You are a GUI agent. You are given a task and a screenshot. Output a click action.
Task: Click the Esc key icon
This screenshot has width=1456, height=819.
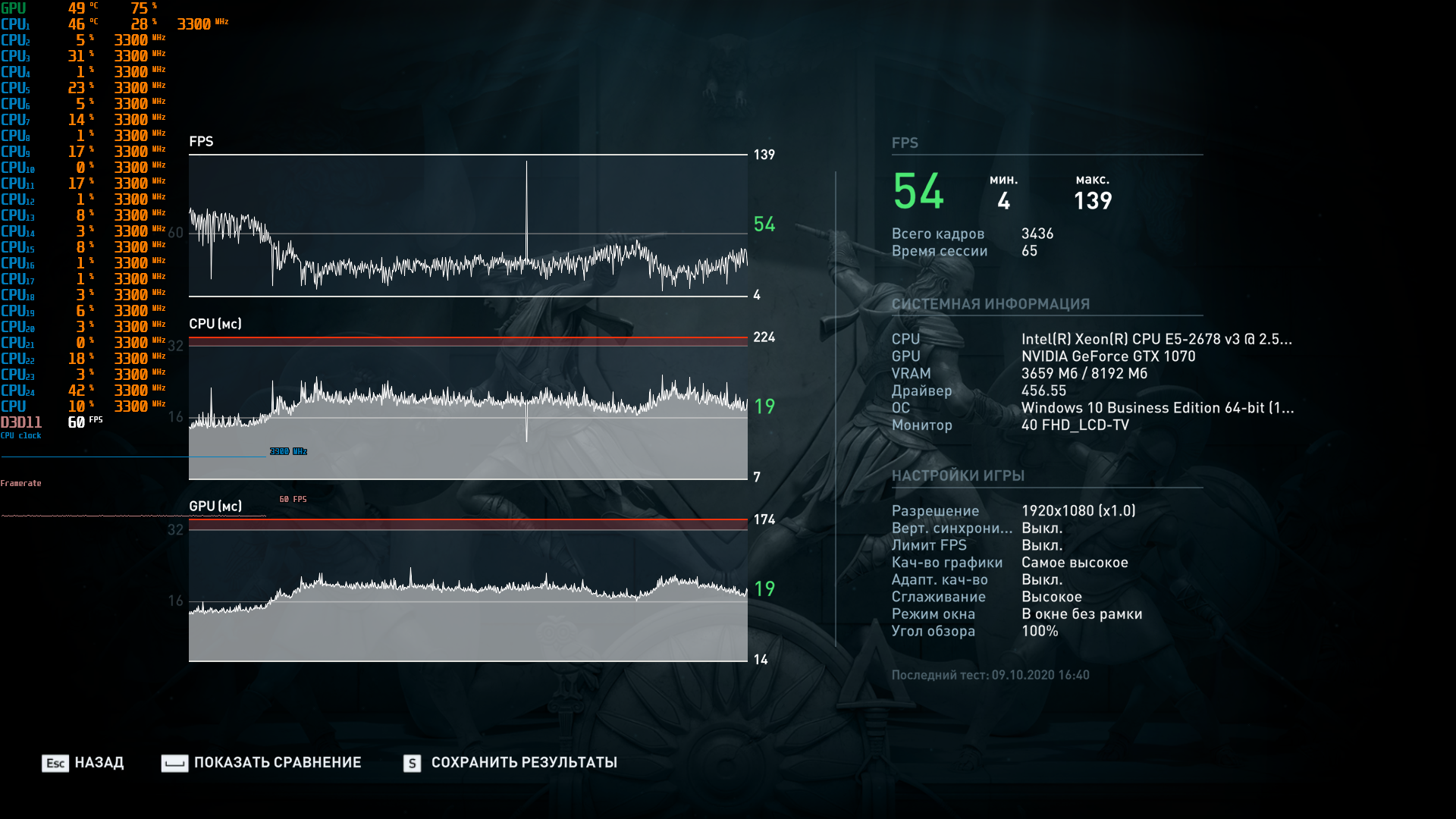pyautogui.click(x=55, y=763)
